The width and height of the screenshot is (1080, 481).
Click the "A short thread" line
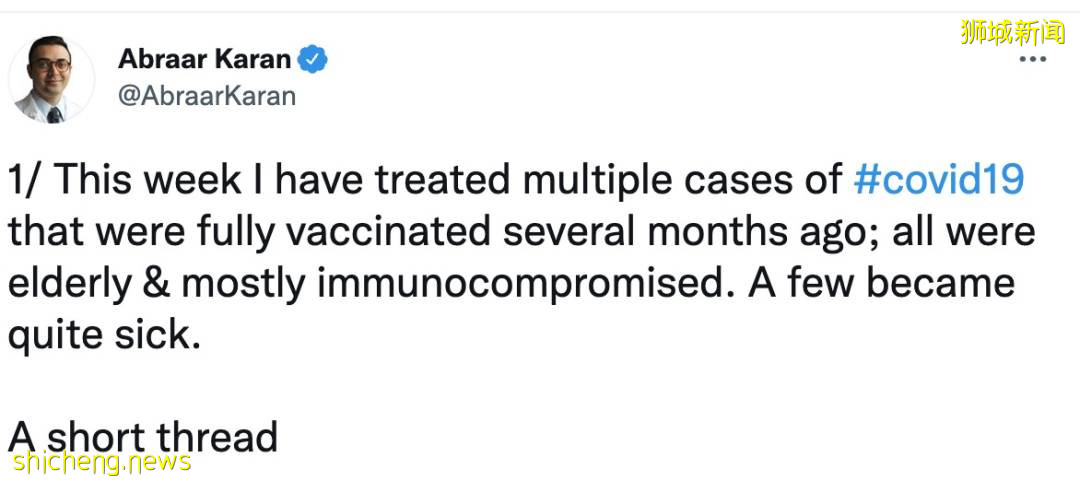pyautogui.click(x=143, y=438)
